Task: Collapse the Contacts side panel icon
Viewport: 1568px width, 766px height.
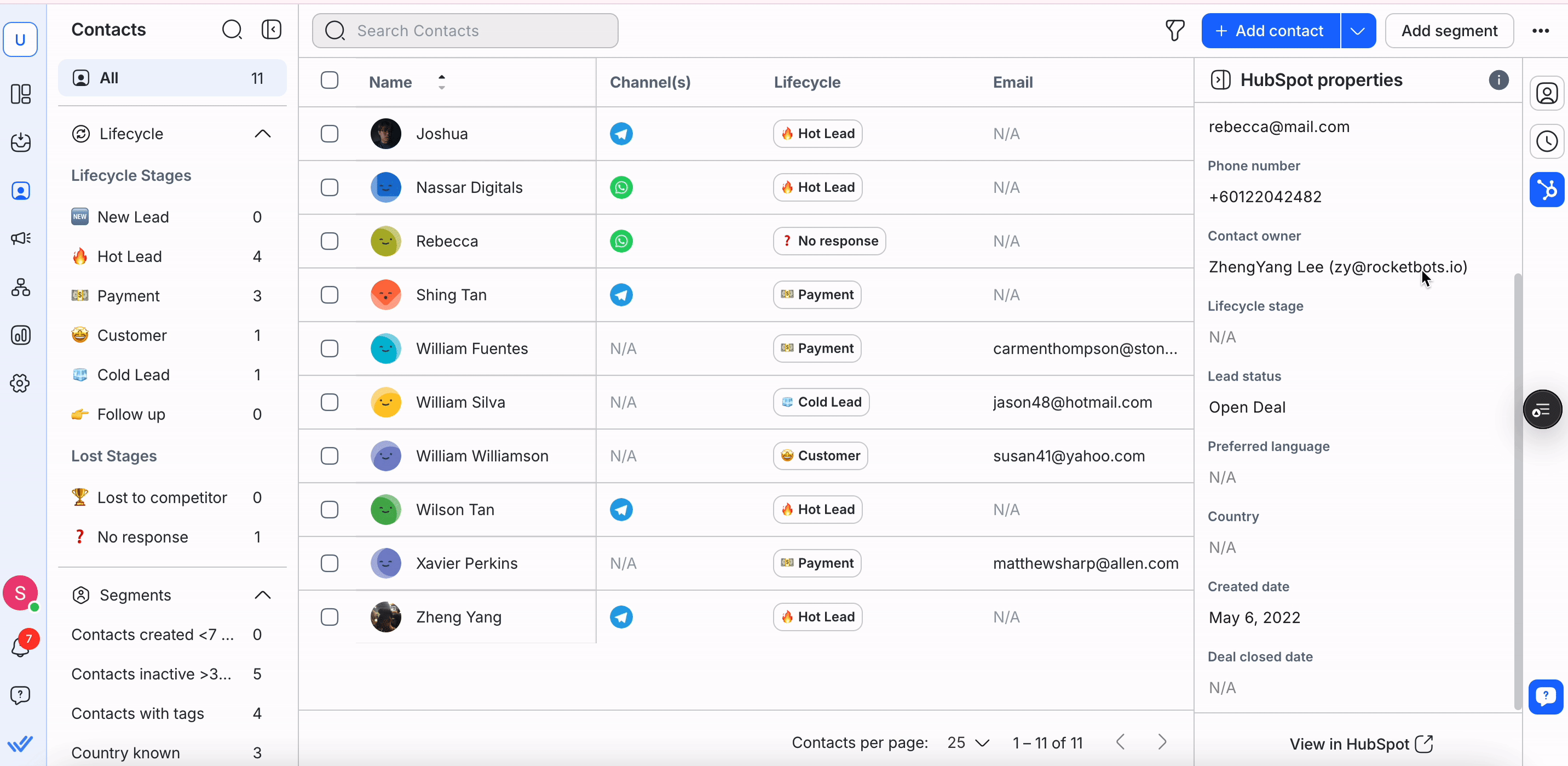Action: click(x=272, y=29)
